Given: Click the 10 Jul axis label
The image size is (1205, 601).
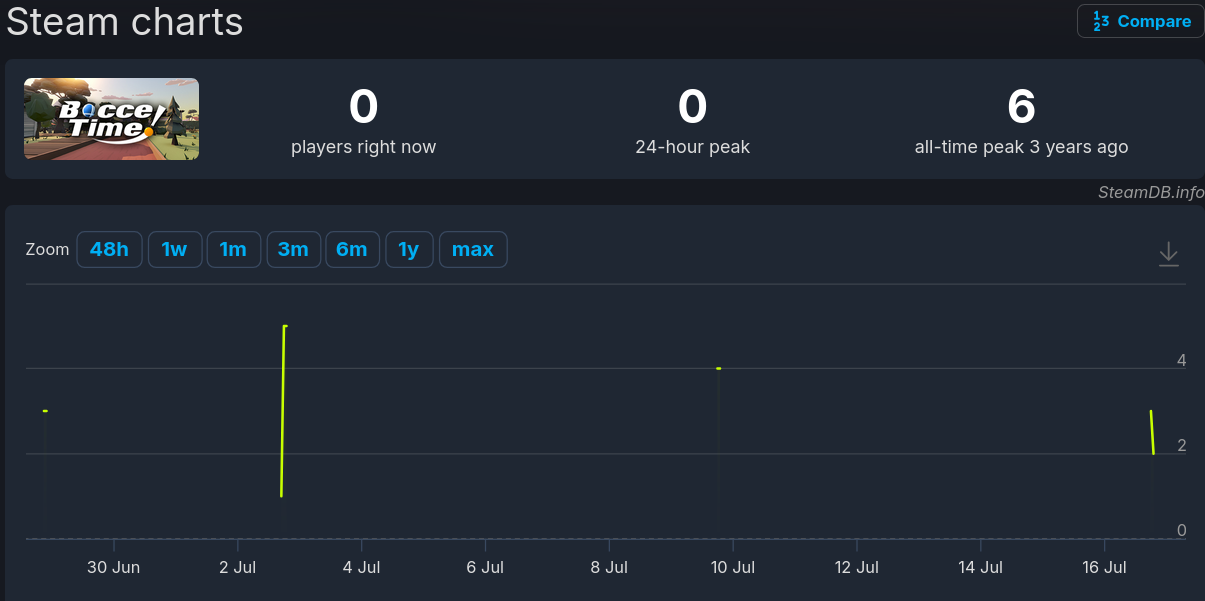Looking at the screenshot, I should click(x=733, y=567).
